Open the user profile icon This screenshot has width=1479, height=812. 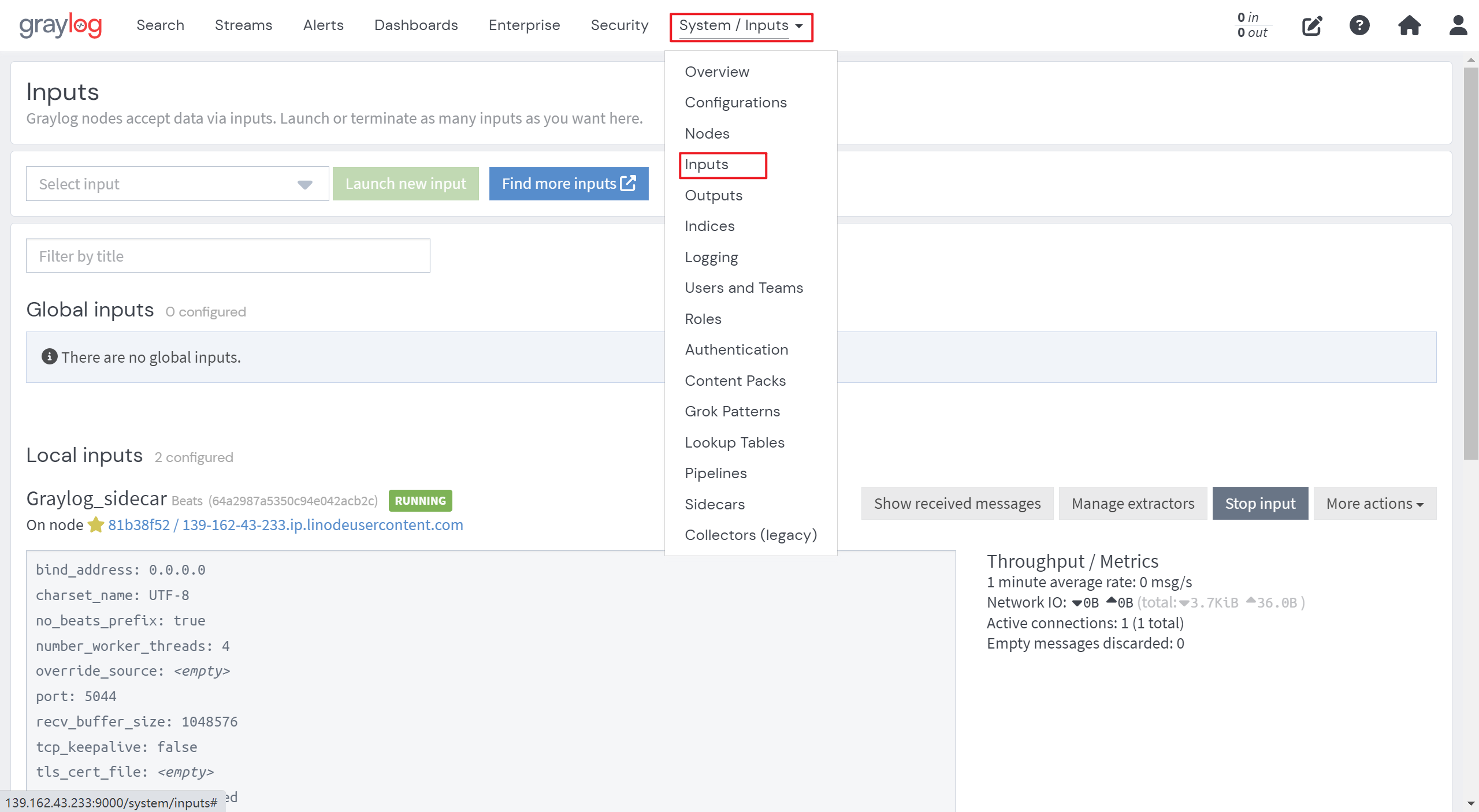point(1458,25)
